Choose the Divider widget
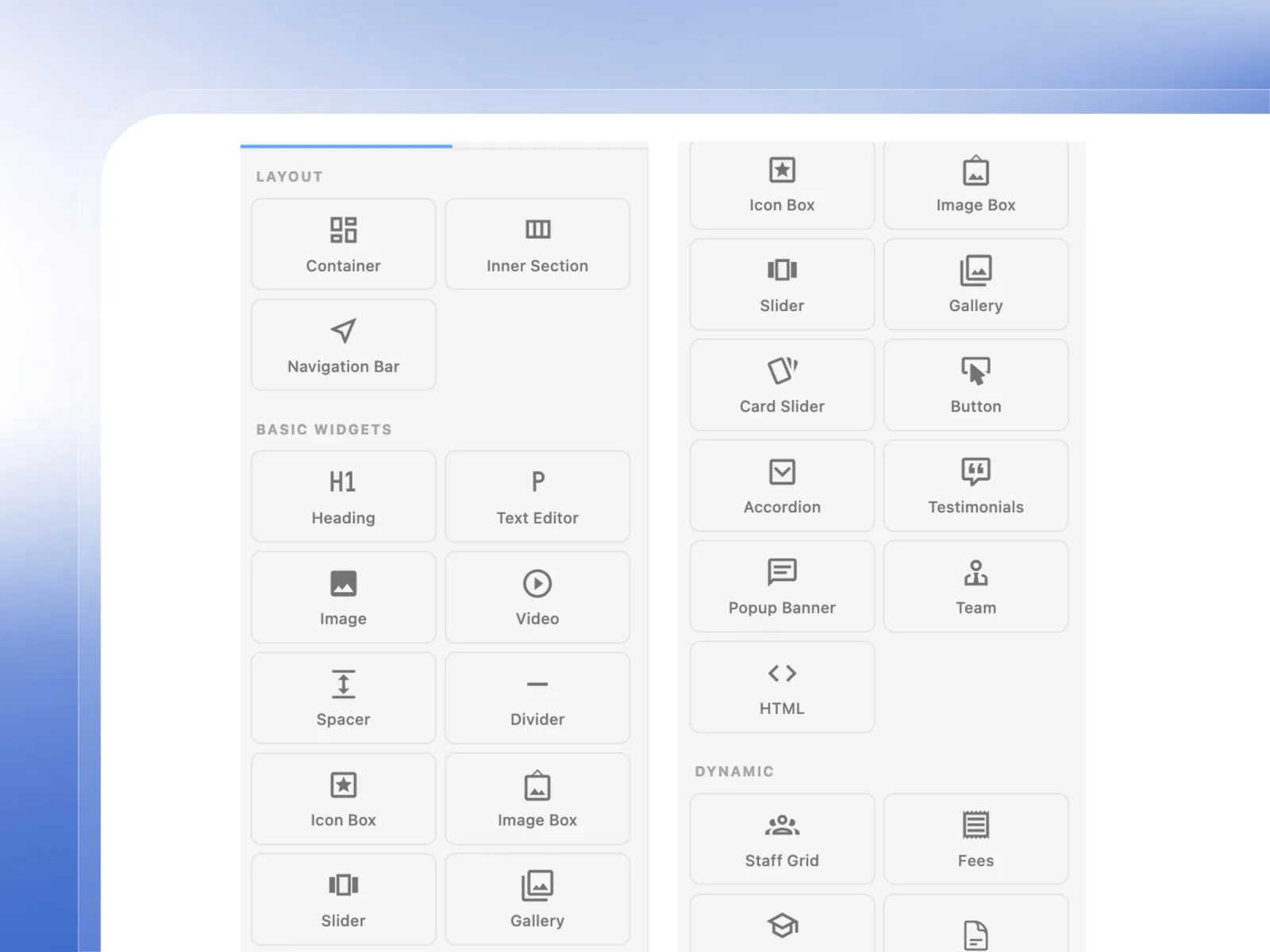The image size is (1270, 952). 537,697
